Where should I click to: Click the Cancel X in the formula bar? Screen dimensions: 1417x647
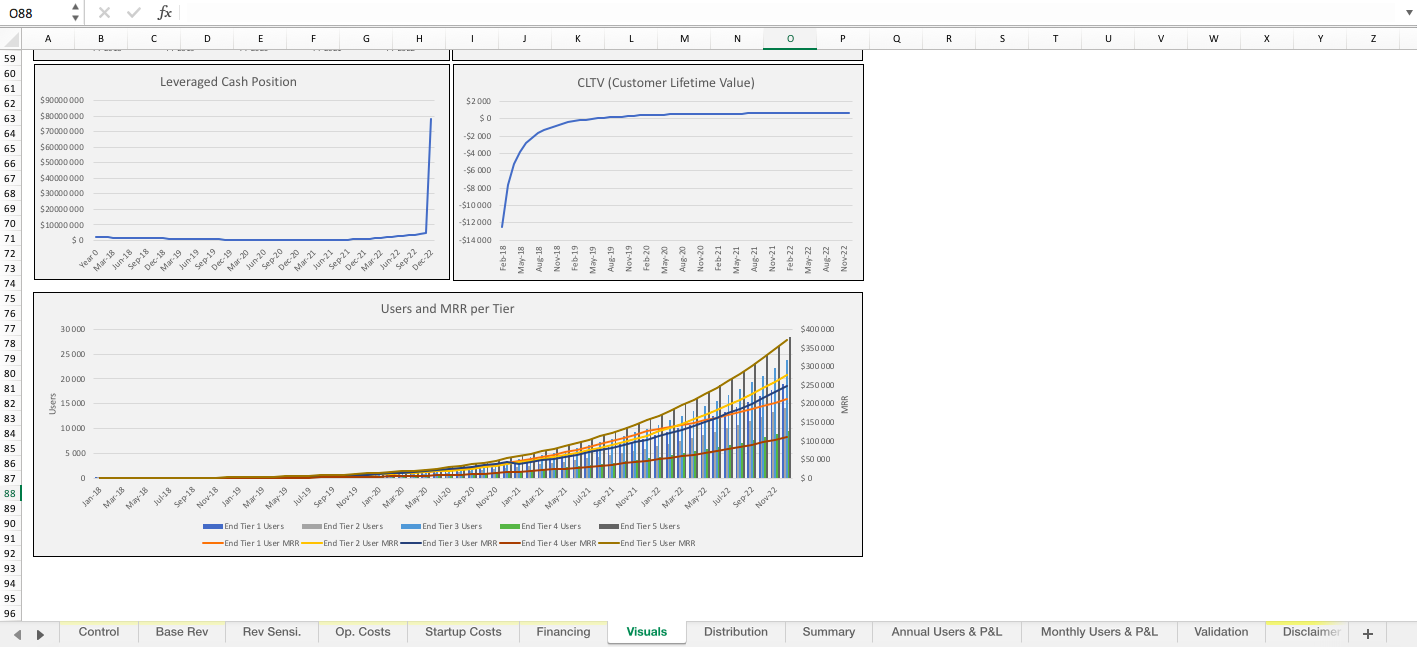pos(105,13)
